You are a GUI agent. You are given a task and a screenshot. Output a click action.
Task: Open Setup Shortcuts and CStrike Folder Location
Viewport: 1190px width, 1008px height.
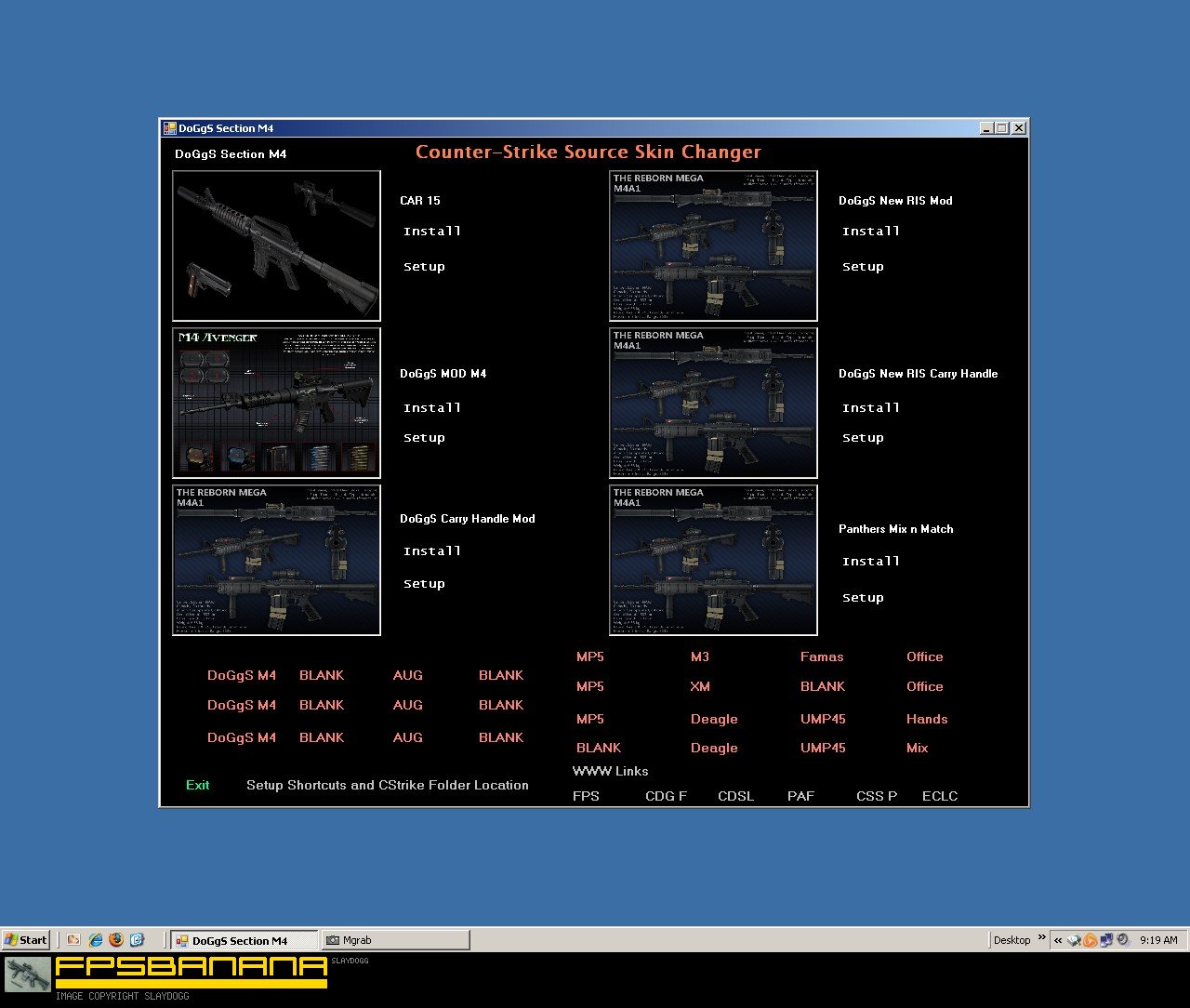387,785
